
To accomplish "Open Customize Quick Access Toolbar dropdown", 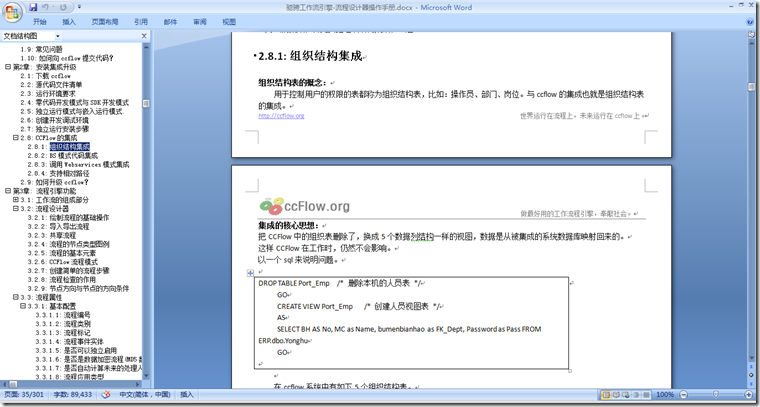I will point(79,7).
